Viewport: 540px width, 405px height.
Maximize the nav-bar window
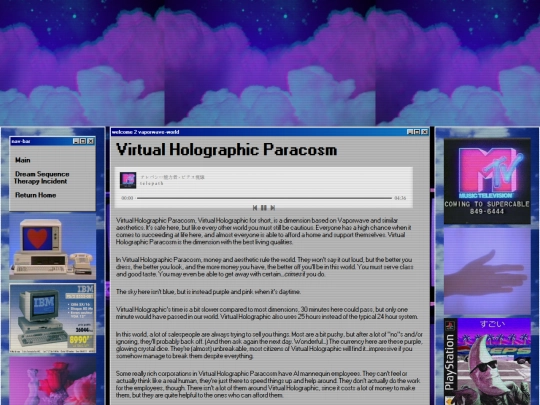(x=83, y=141)
